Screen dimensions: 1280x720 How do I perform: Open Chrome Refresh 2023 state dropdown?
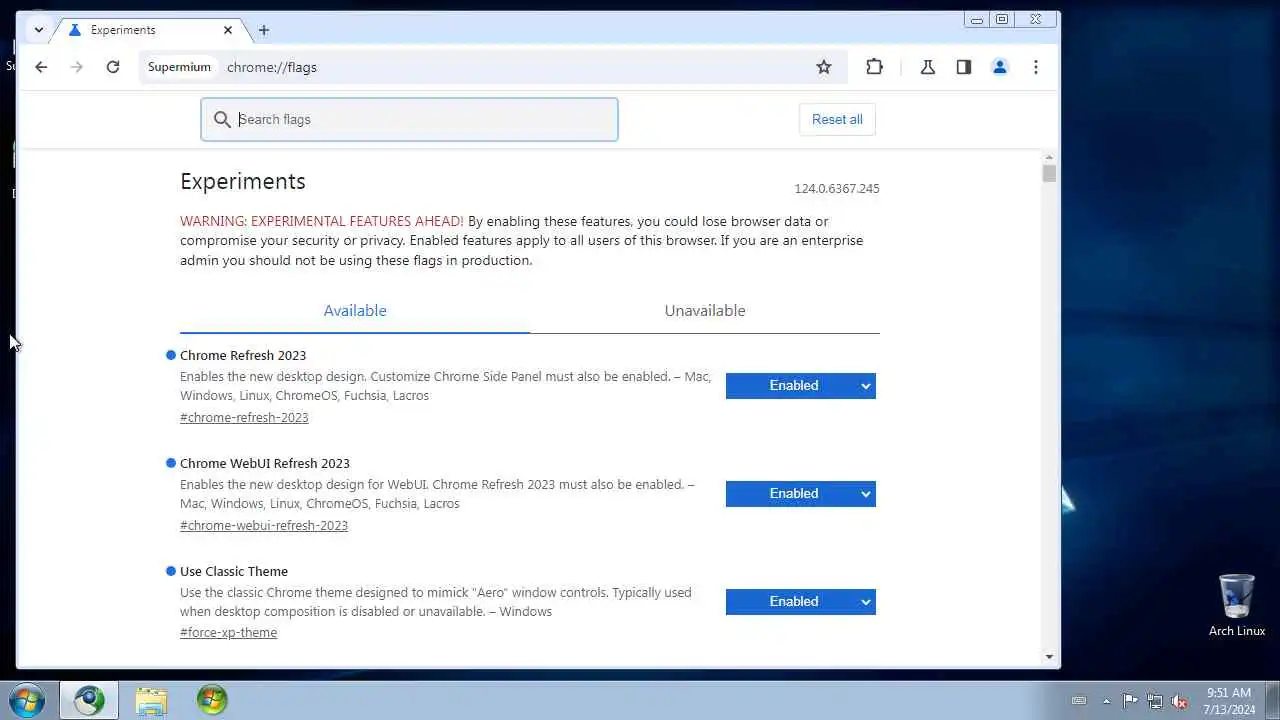[801, 386]
